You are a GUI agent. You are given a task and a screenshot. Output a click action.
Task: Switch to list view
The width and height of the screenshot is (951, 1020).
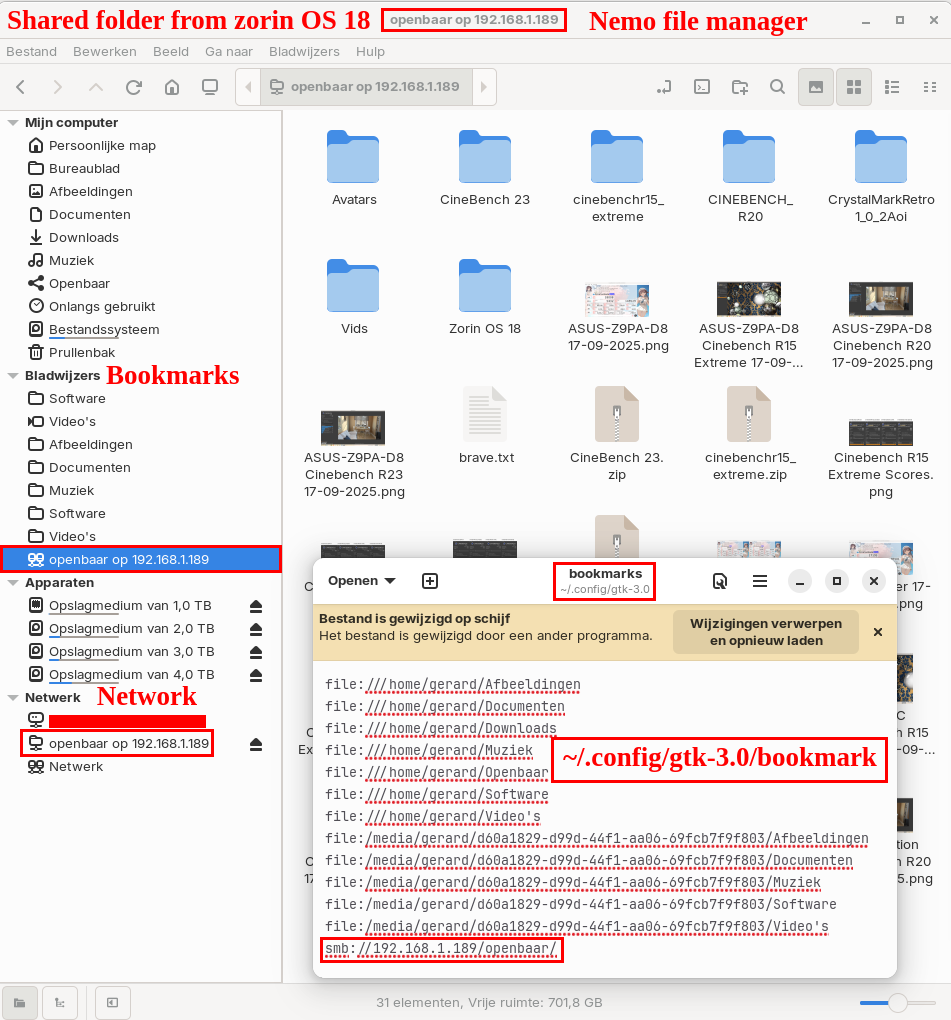coord(892,87)
